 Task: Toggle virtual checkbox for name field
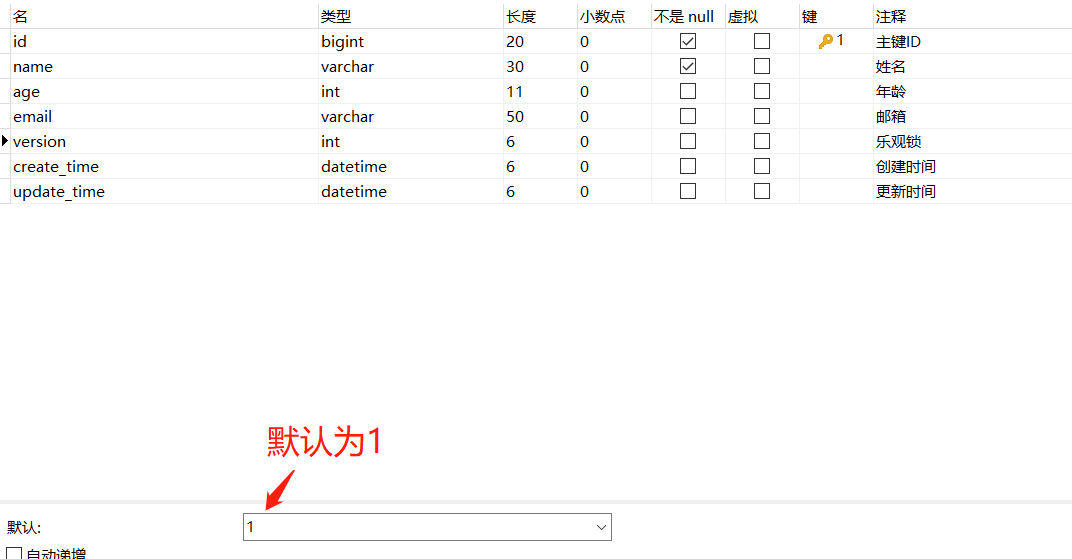pos(762,66)
